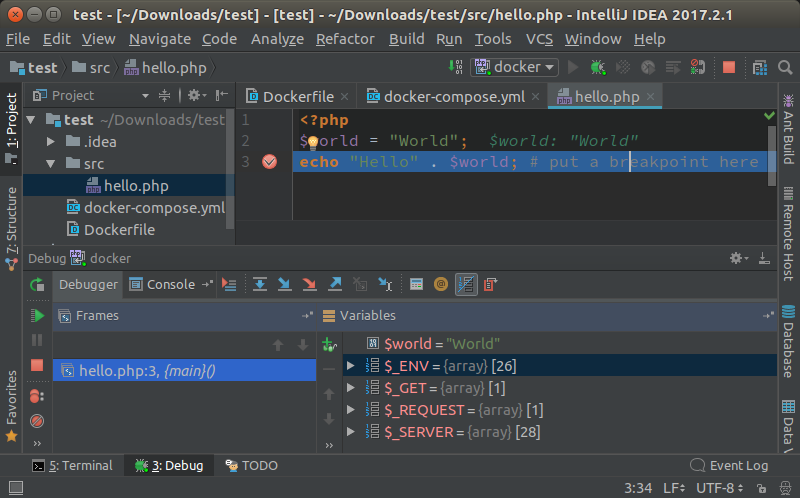The image size is (800, 498).
Task: Expand the $_GET array variable
Action: click(x=351, y=388)
